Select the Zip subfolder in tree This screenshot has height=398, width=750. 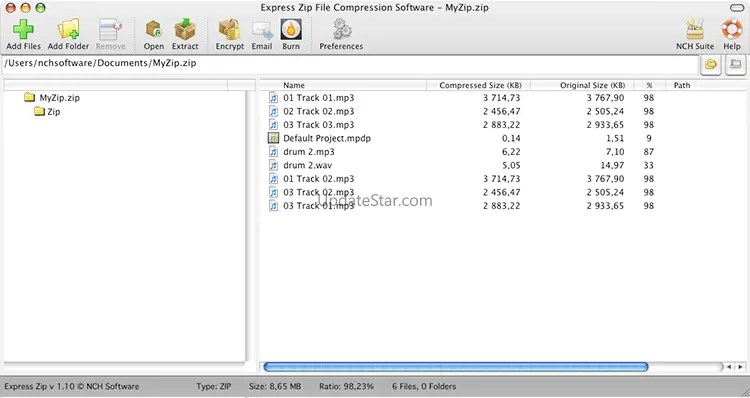(47, 111)
